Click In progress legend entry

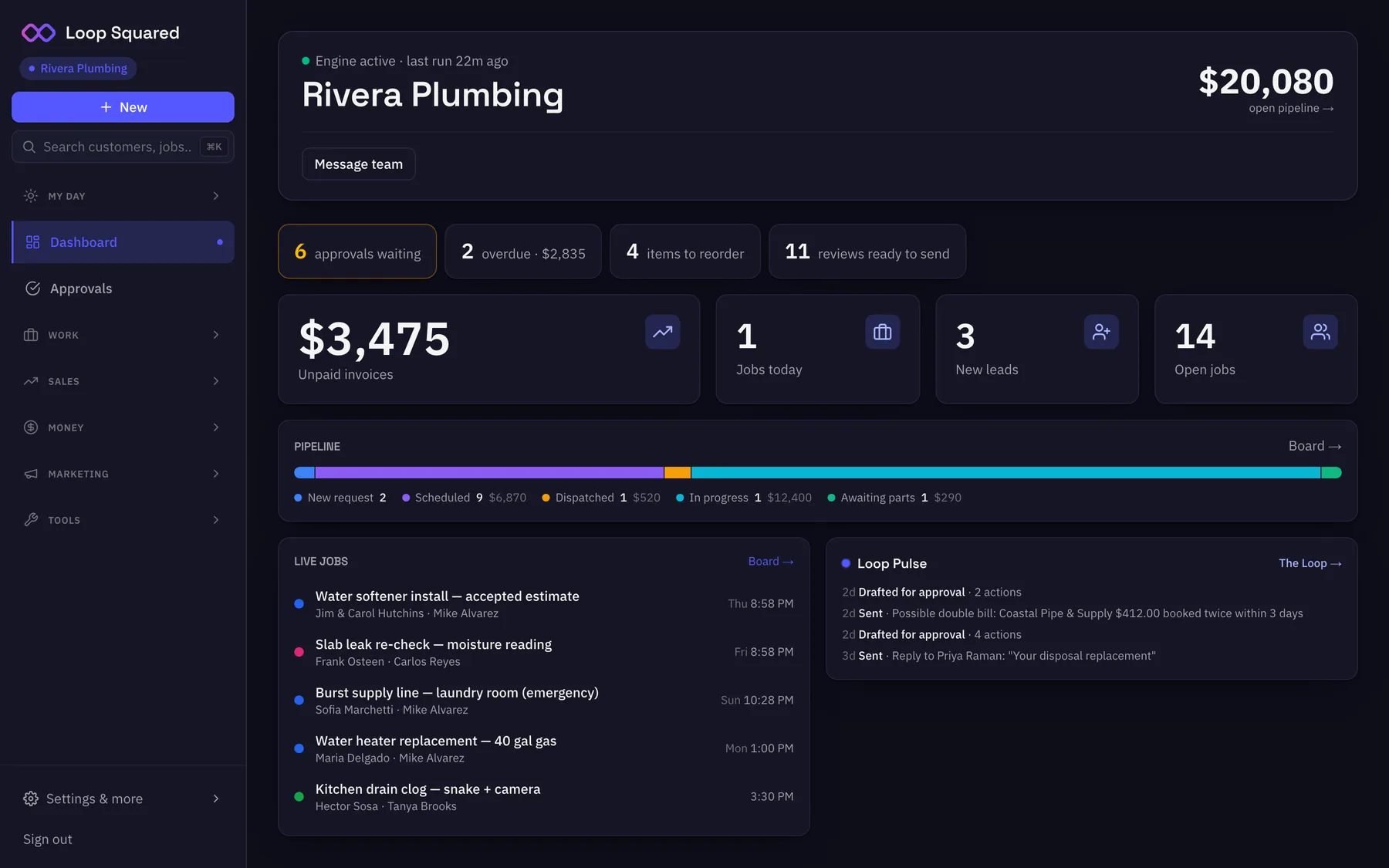[x=744, y=498]
